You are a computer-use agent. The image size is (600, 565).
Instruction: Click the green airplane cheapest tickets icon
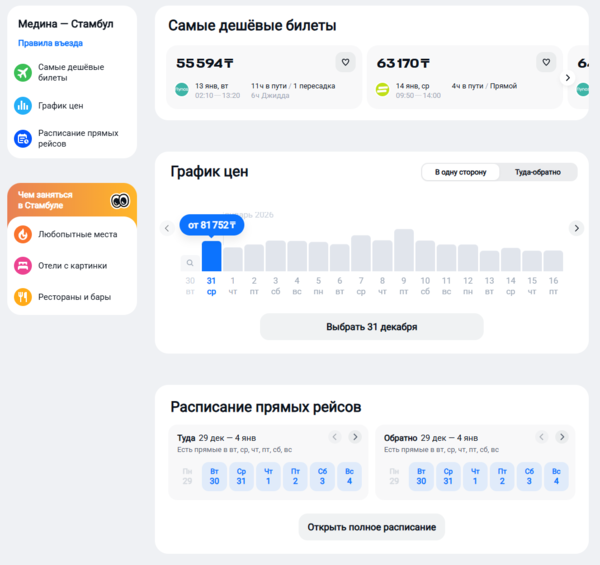pos(23,72)
